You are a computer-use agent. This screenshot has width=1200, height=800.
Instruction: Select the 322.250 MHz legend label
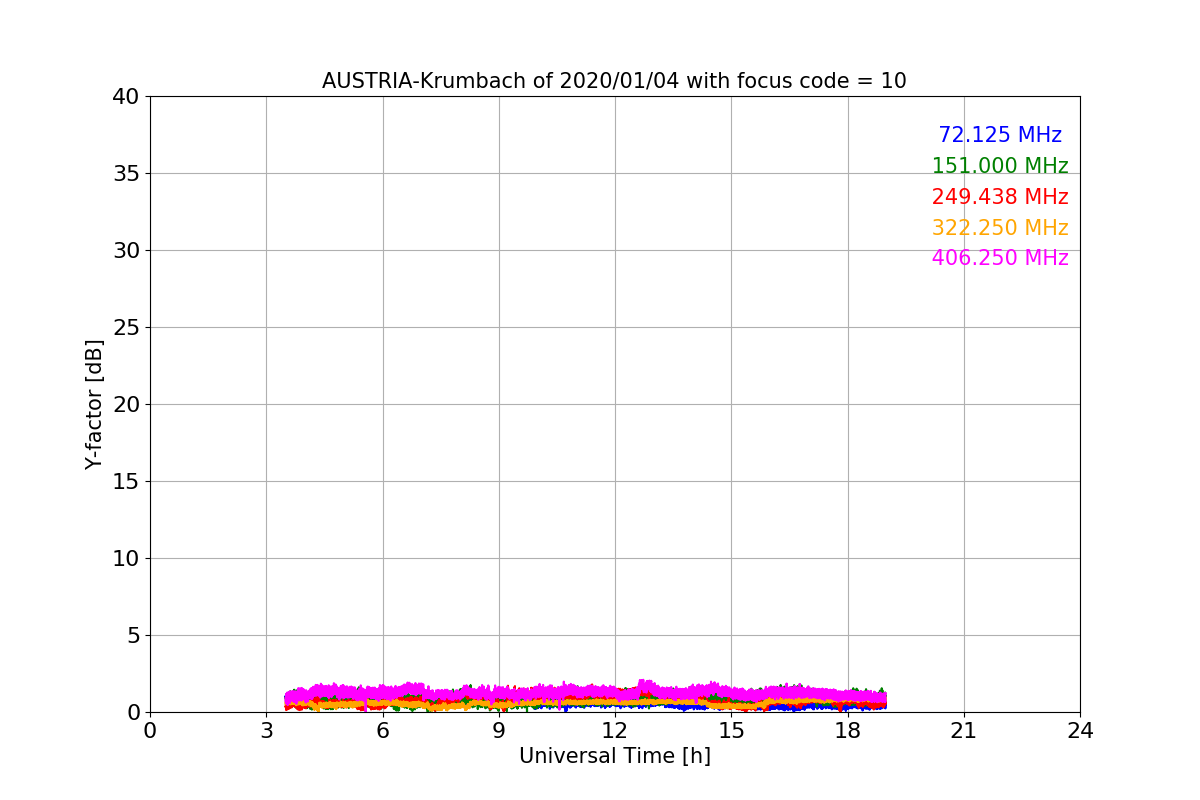tap(1000, 228)
